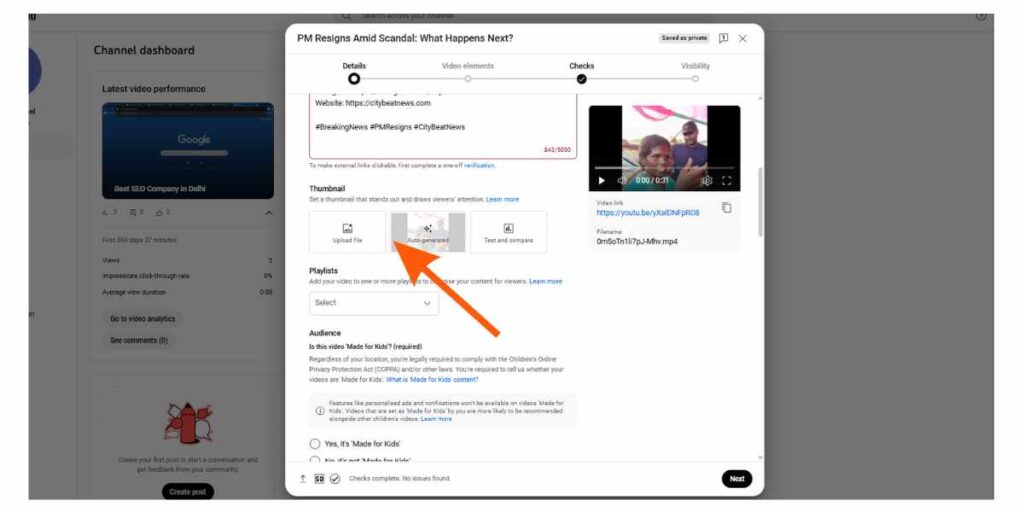This screenshot has width=1024, height=512.
Task: Copy the video link with the copy icon
Action: coord(726,208)
